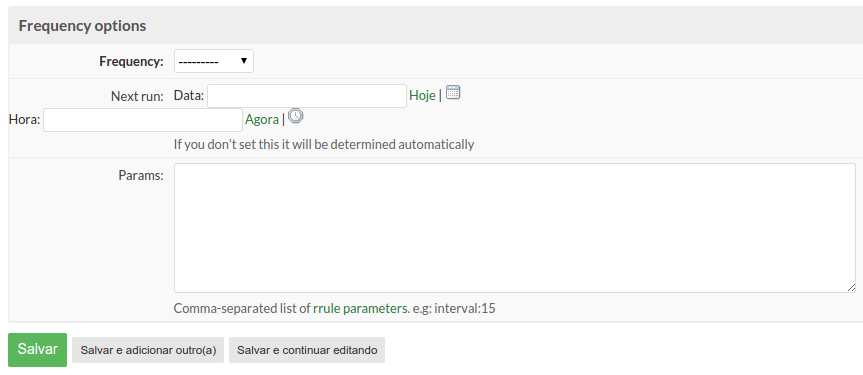
Task: Click the green Salvar button
Action: [37, 350]
